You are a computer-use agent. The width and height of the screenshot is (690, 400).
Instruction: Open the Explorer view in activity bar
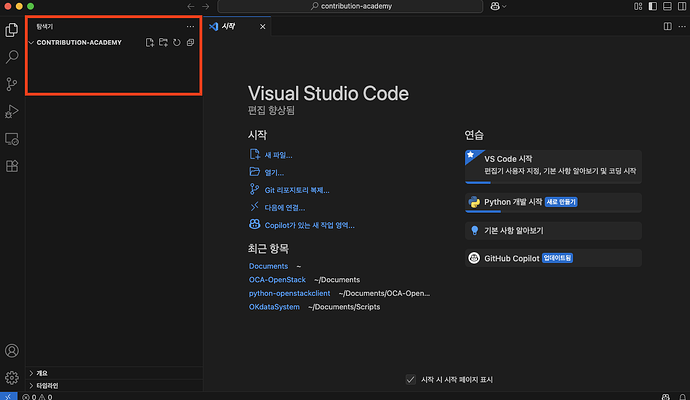(12, 30)
